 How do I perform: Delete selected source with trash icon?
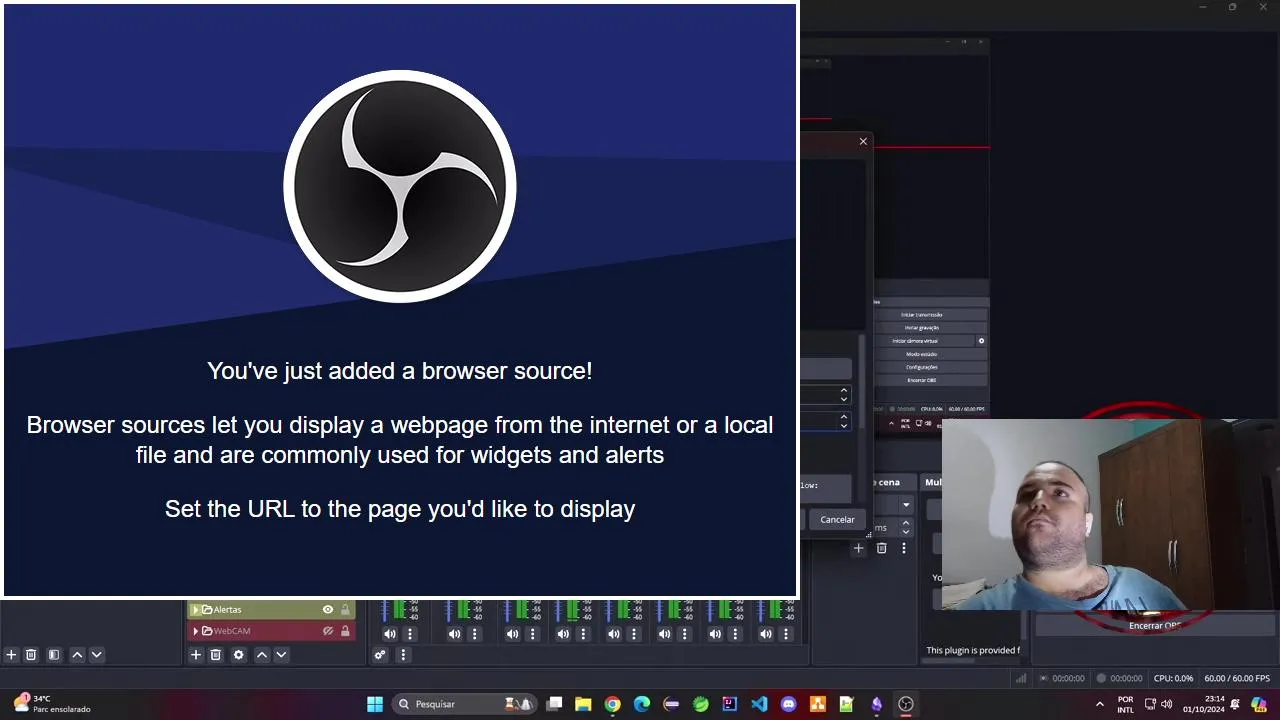[x=215, y=655]
